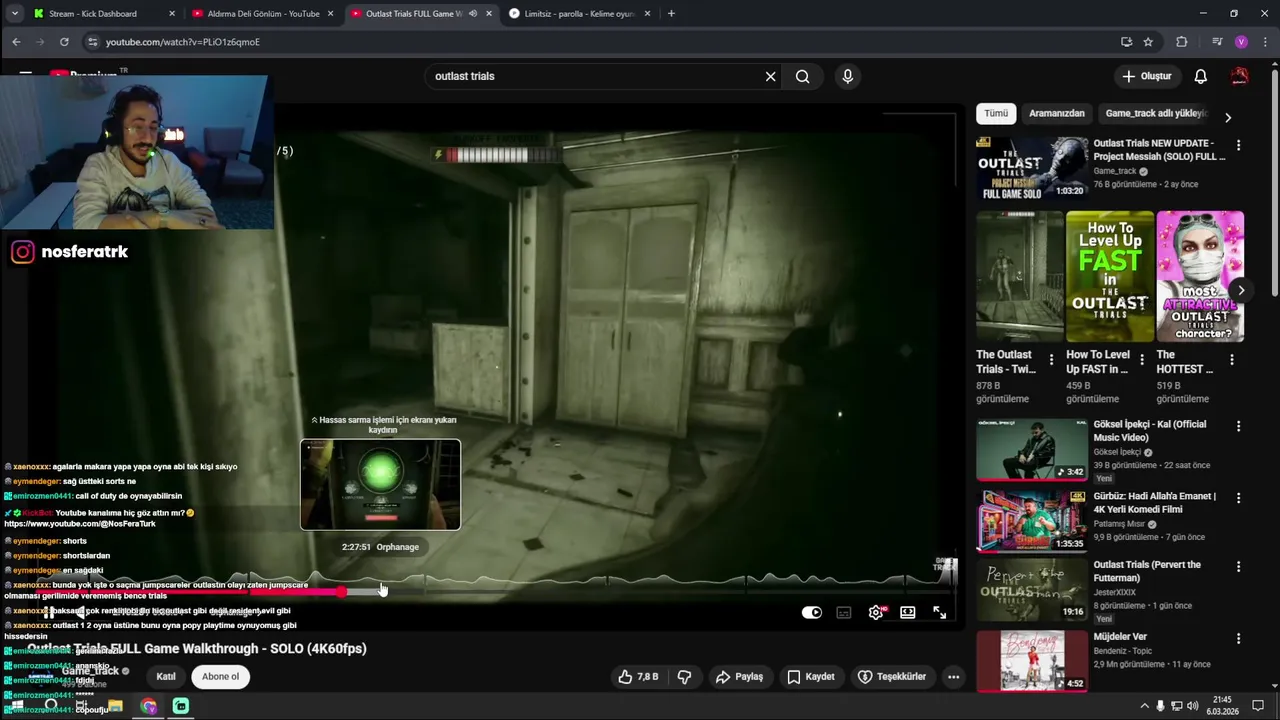
Task: Open the green app in taskbar
Action: 181,706
